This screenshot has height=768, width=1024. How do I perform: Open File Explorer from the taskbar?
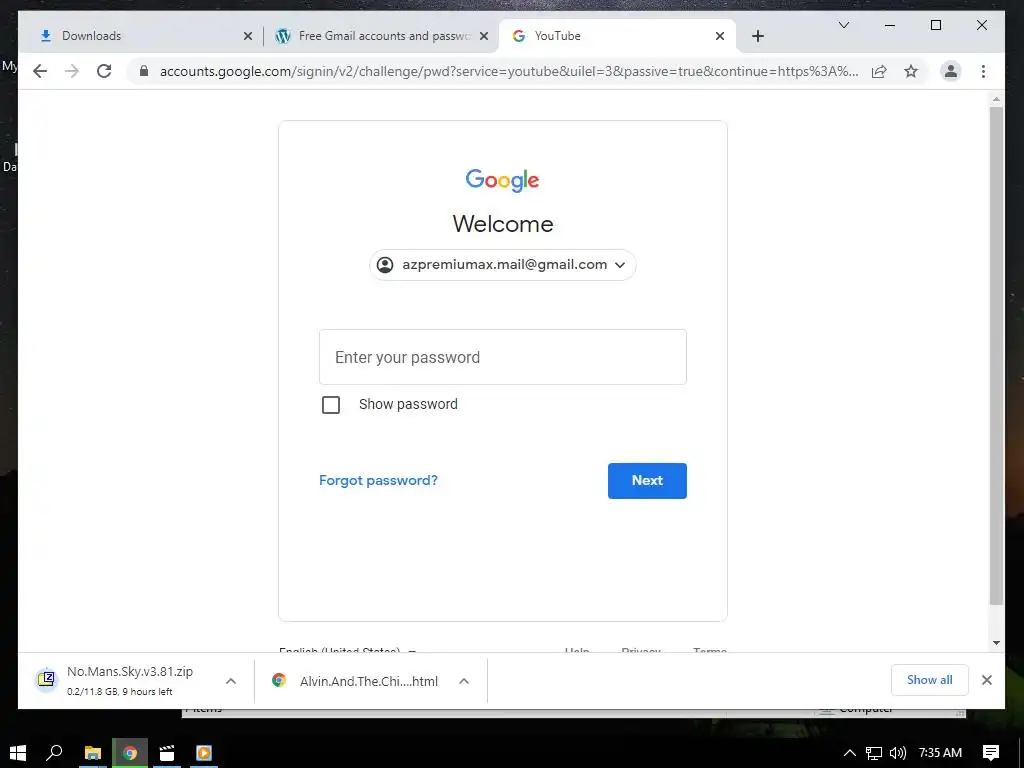(93, 753)
